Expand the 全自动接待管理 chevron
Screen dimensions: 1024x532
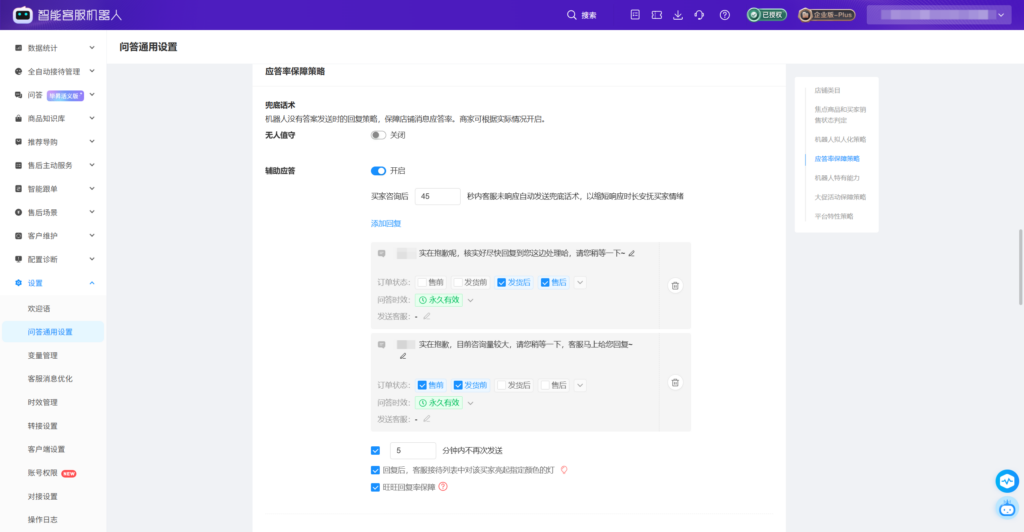click(92, 71)
